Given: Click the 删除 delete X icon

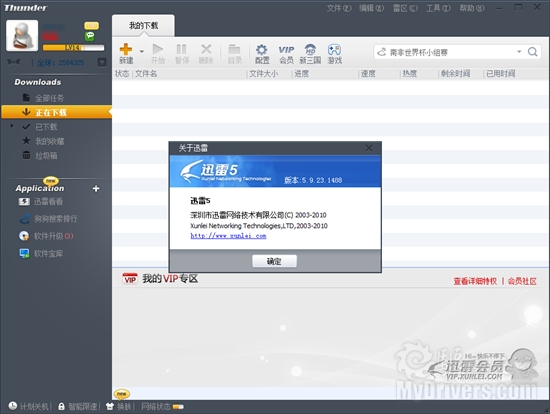Looking at the screenshot, I should click(206, 49).
